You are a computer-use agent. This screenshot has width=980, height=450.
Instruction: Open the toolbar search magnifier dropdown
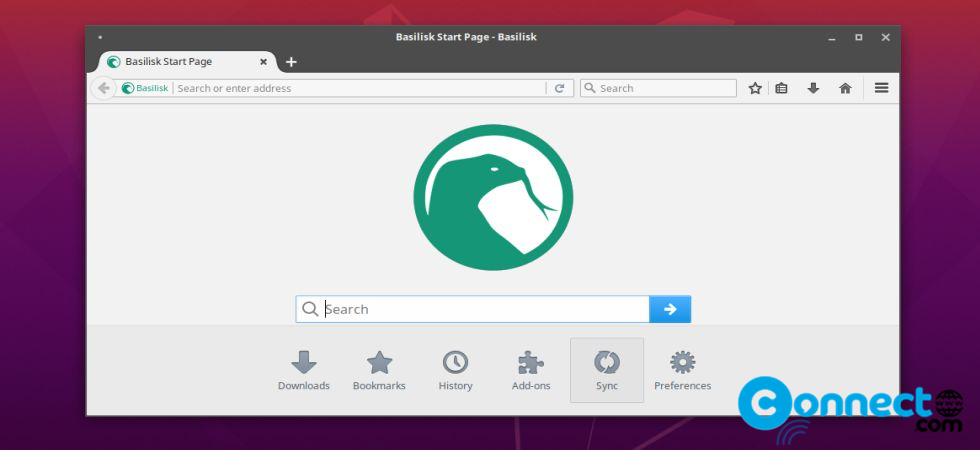[589, 88]
